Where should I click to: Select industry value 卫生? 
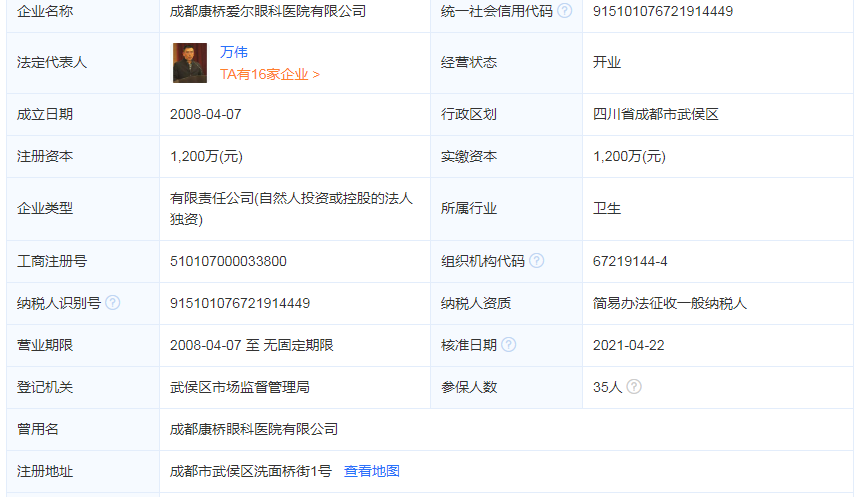pyautogui.click(x=607, y=209)
